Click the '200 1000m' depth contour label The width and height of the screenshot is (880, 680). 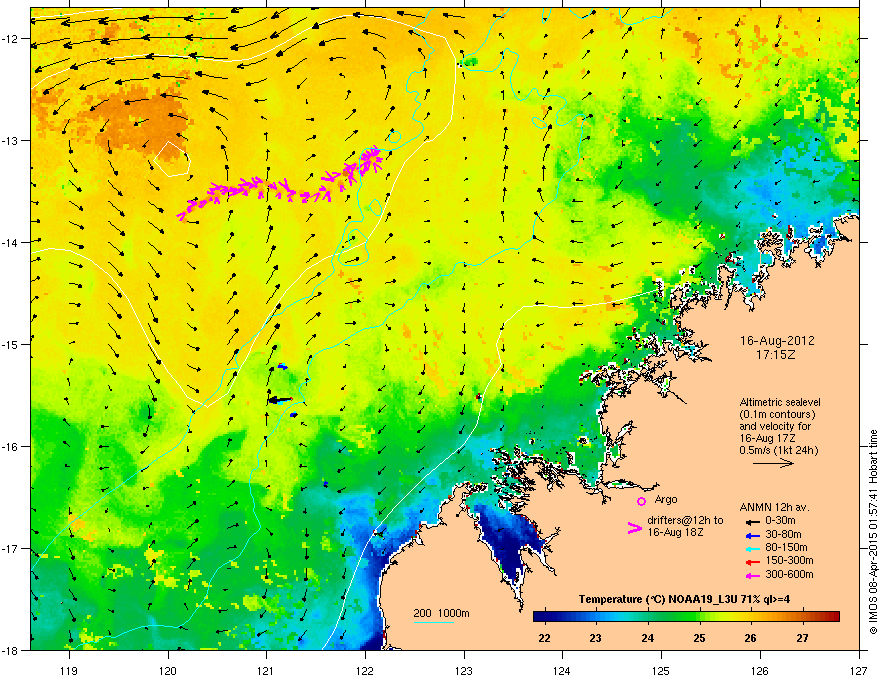click(441, 613)
